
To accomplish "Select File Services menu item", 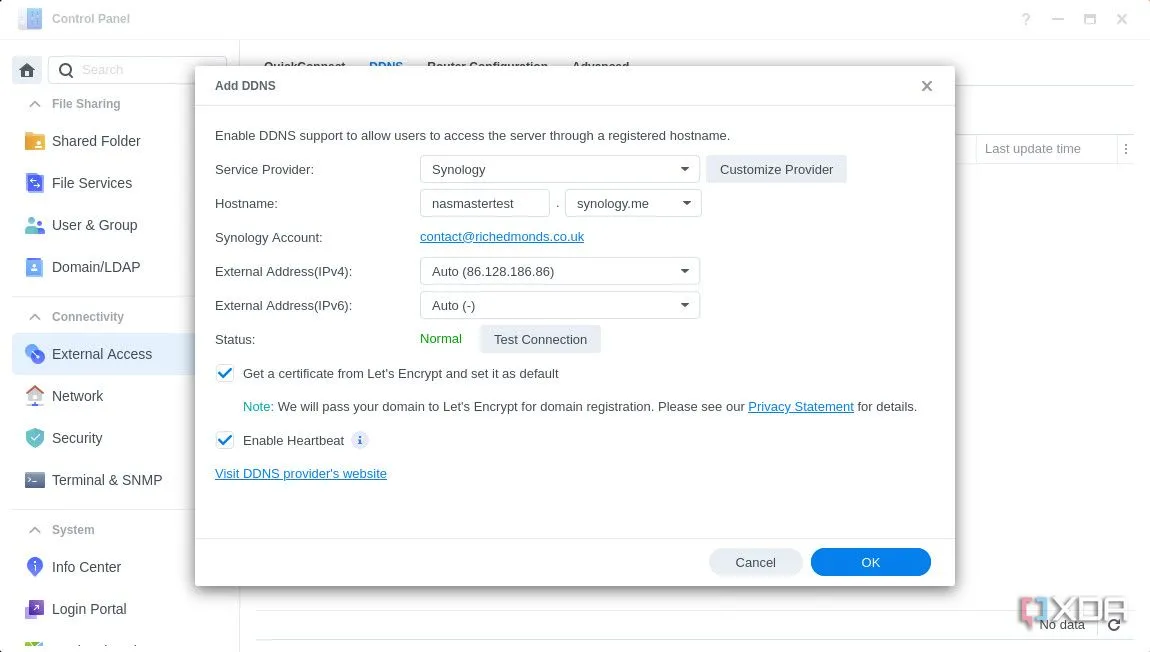I will point(103,183).
